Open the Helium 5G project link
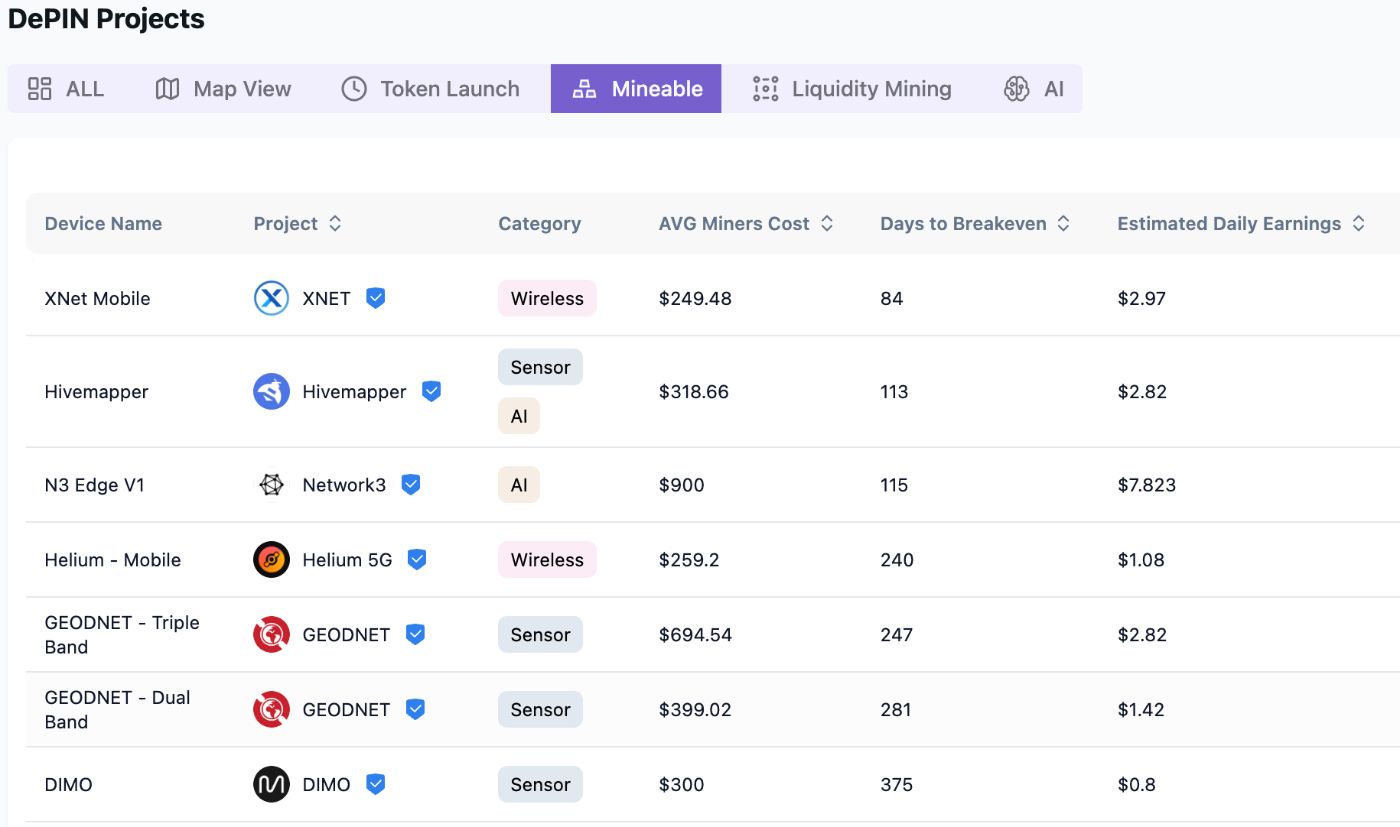Viewport: 1400px width, 827px height. click(x=347, y=560)
